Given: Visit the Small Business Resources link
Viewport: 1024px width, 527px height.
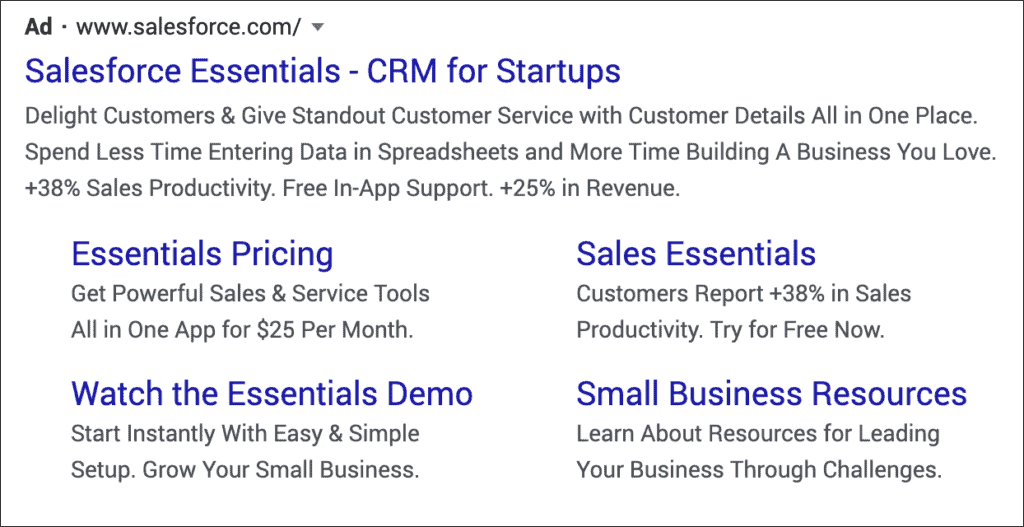Looking at the screenshot, I should pos(771,393).
